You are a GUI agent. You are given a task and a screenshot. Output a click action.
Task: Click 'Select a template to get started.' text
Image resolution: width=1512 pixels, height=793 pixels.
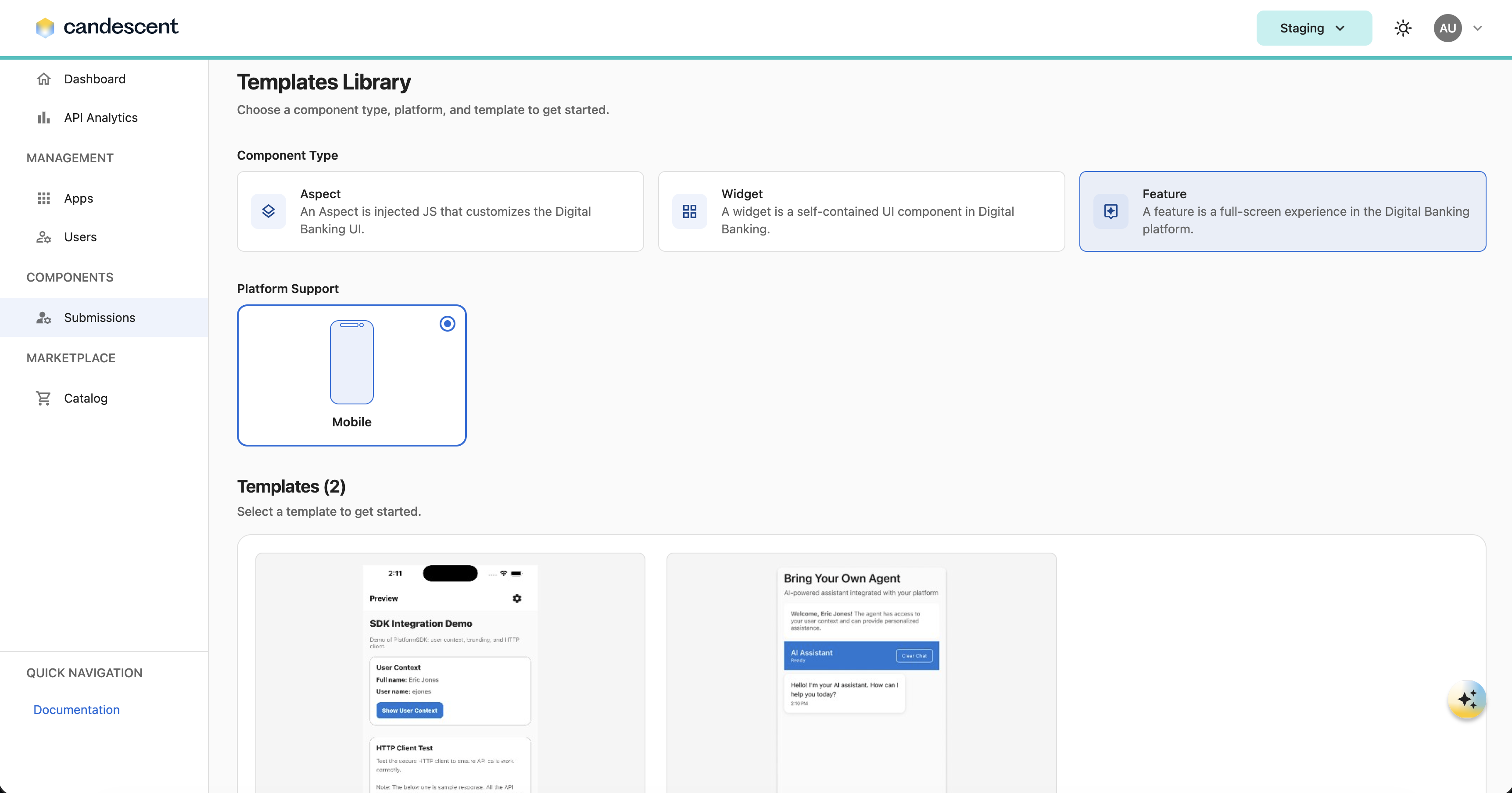(329, 511)
